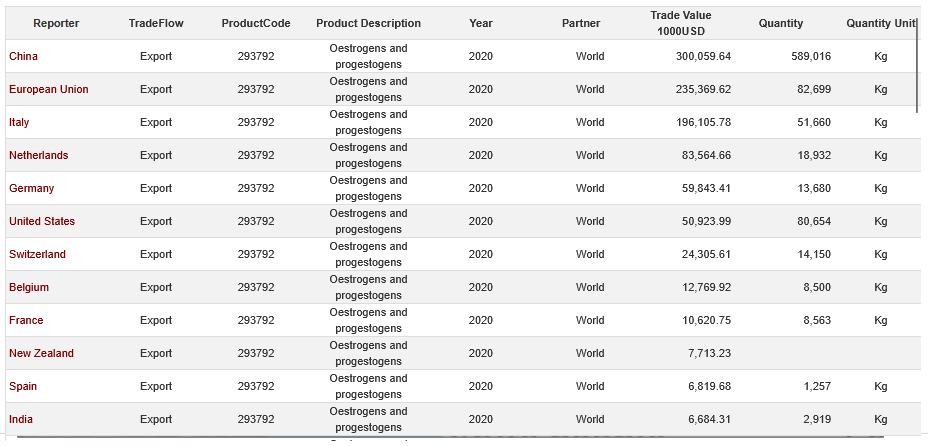Select the Netherlands reporter link

39,155
